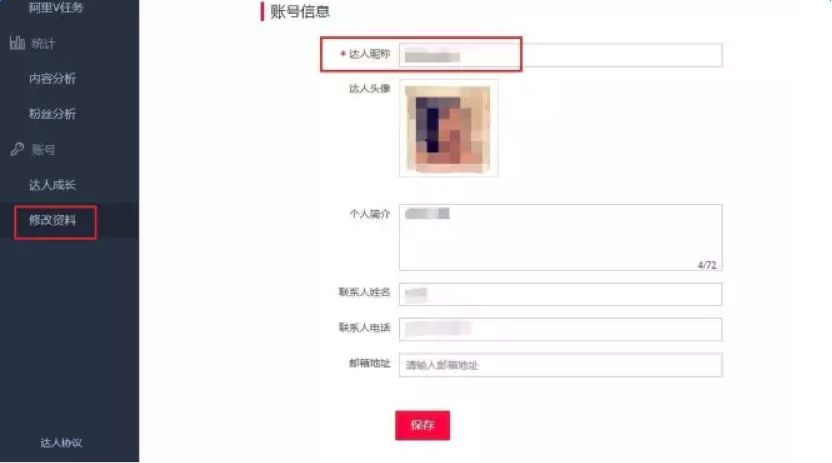This screenshot has width=832, height=463.
Task: Open 达人成长 menu entry
Action: [53, 185]
